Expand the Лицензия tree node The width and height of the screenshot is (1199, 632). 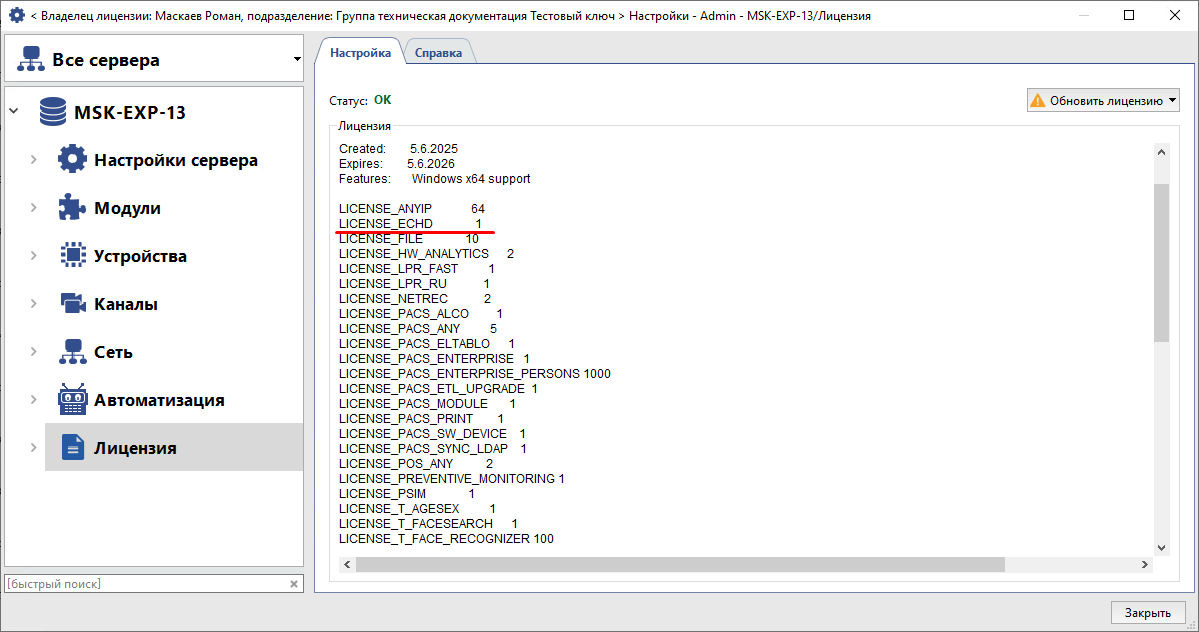point(34,447)
